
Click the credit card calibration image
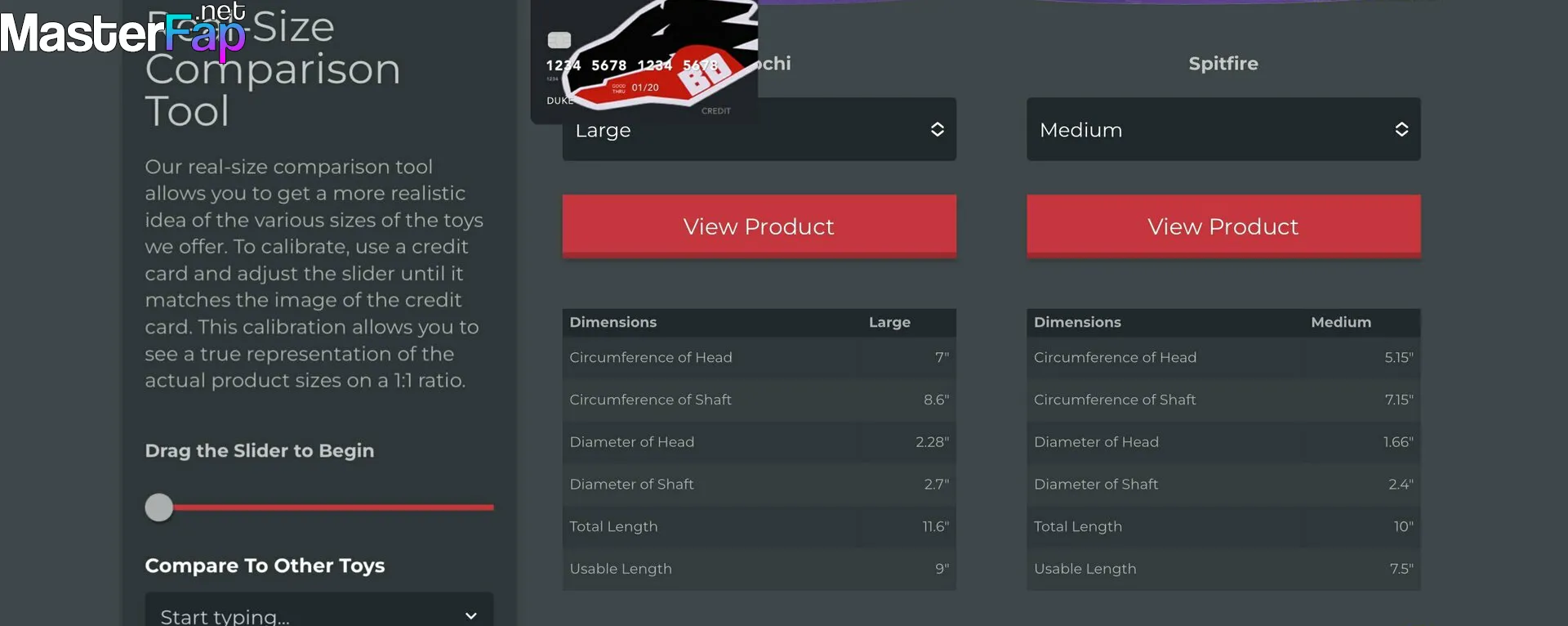click(645, 61)
